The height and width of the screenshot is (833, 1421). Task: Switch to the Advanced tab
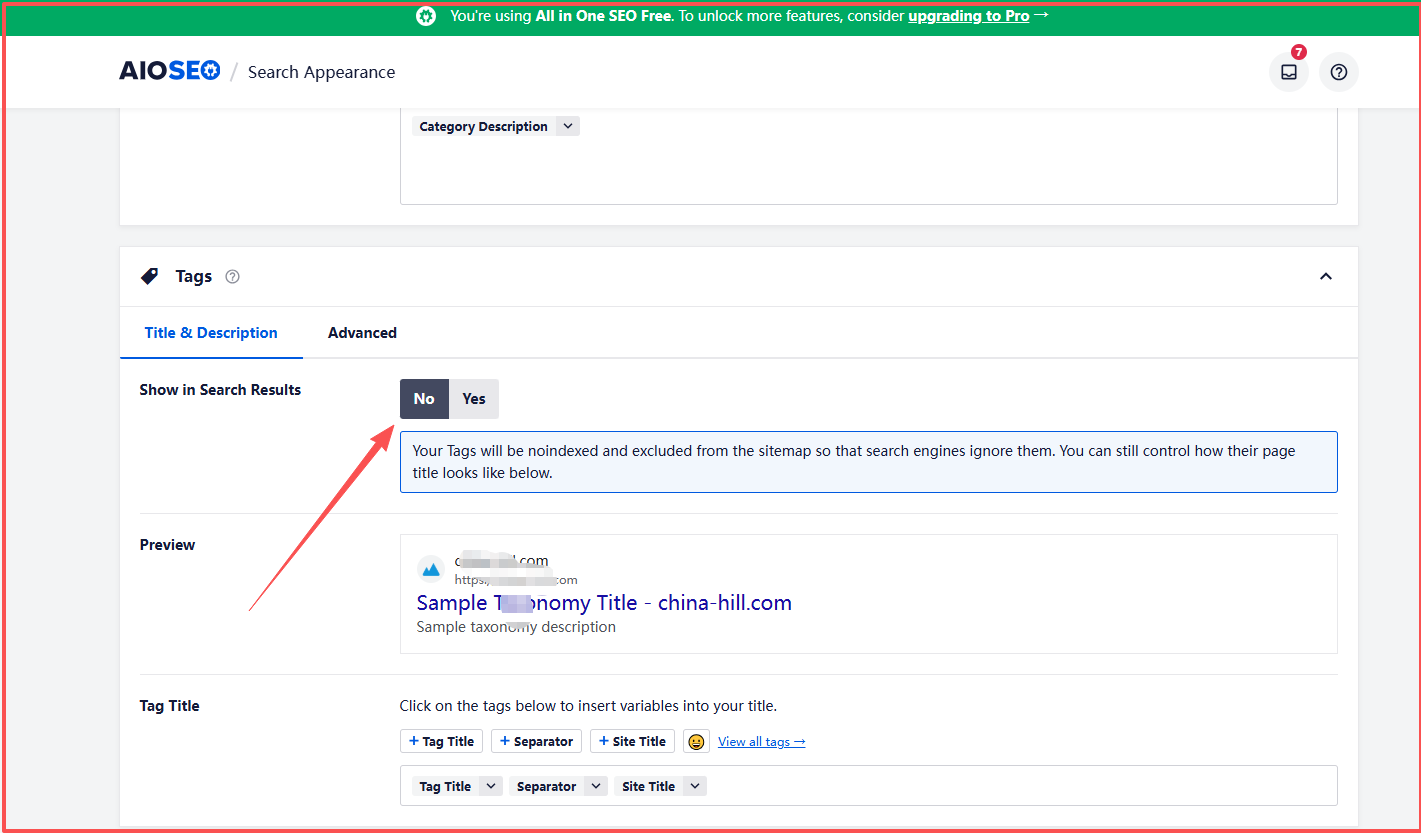pos(362,333)
